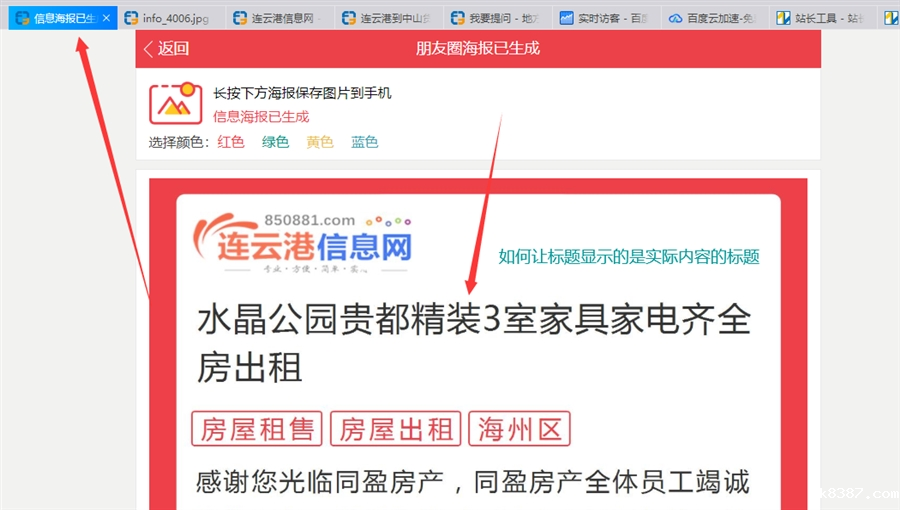Image resolution: width=900 pixels, height=510 pixels.
Task: Click the 房屋租售 tag
Action: 257,429
